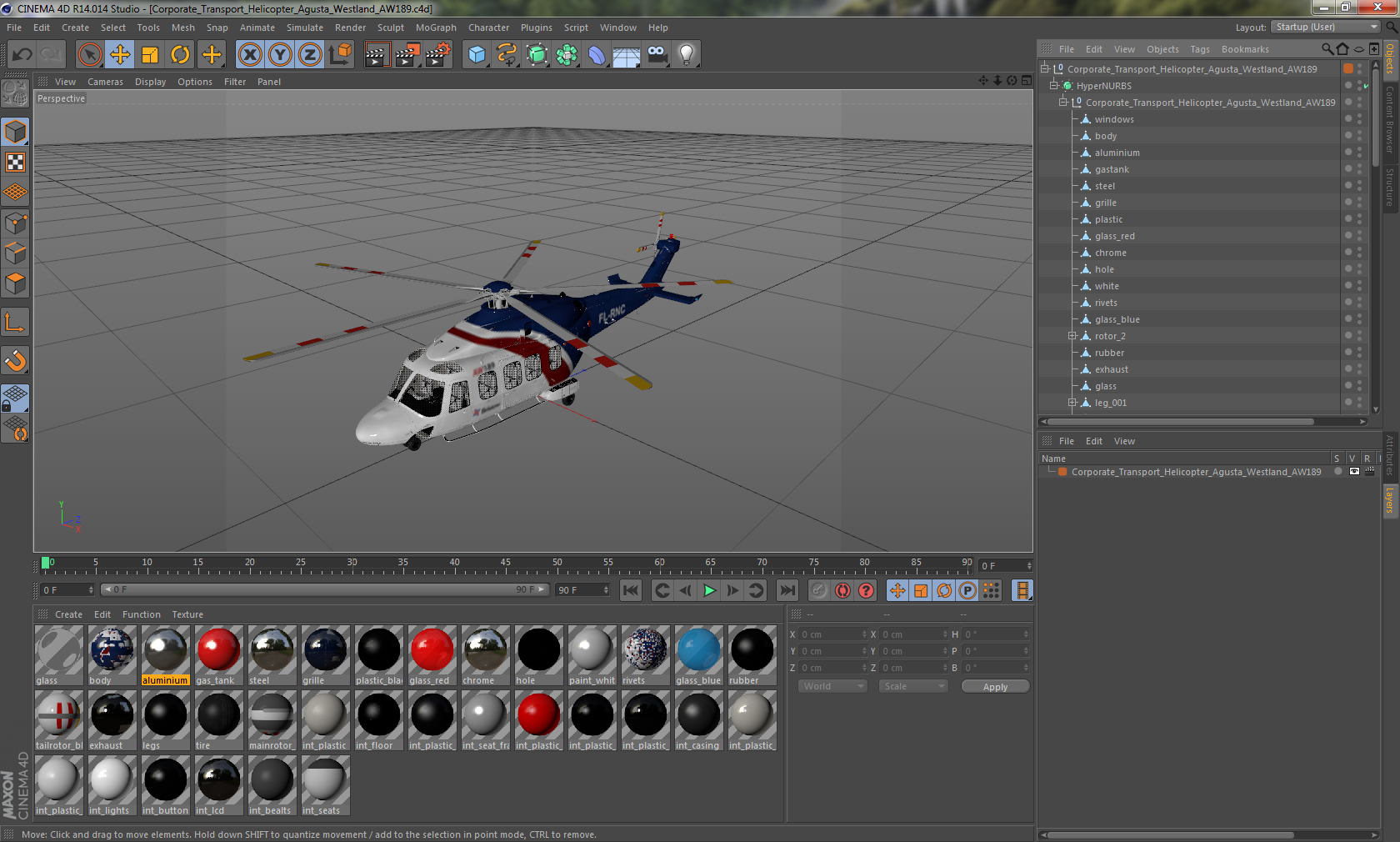This screenshot has height=842, width=1400.
Task: Select the glass_red material swatch
Action: click(432, 655)
